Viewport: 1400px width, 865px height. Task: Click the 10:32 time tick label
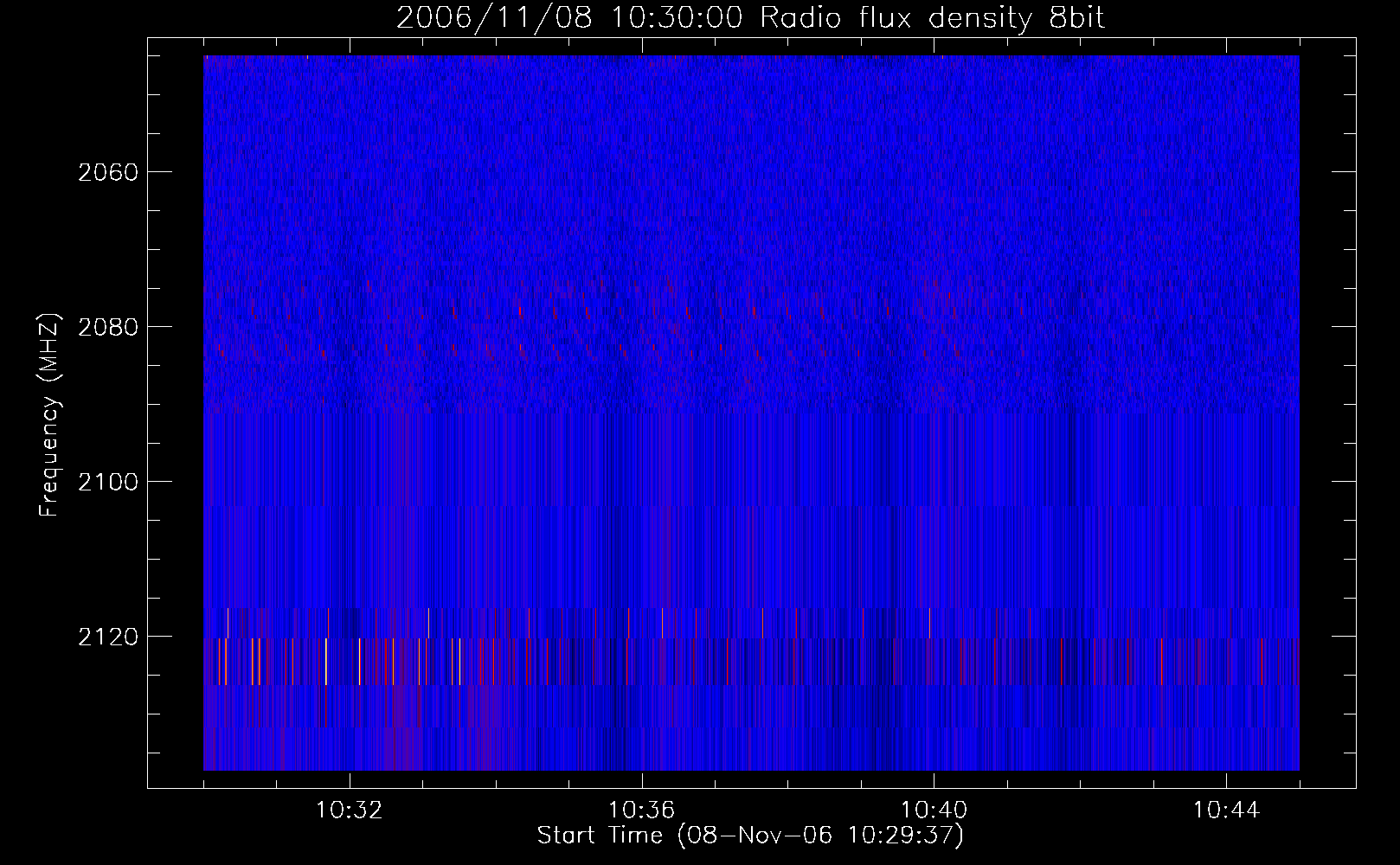pyautogui.click(x=350, y=811)
